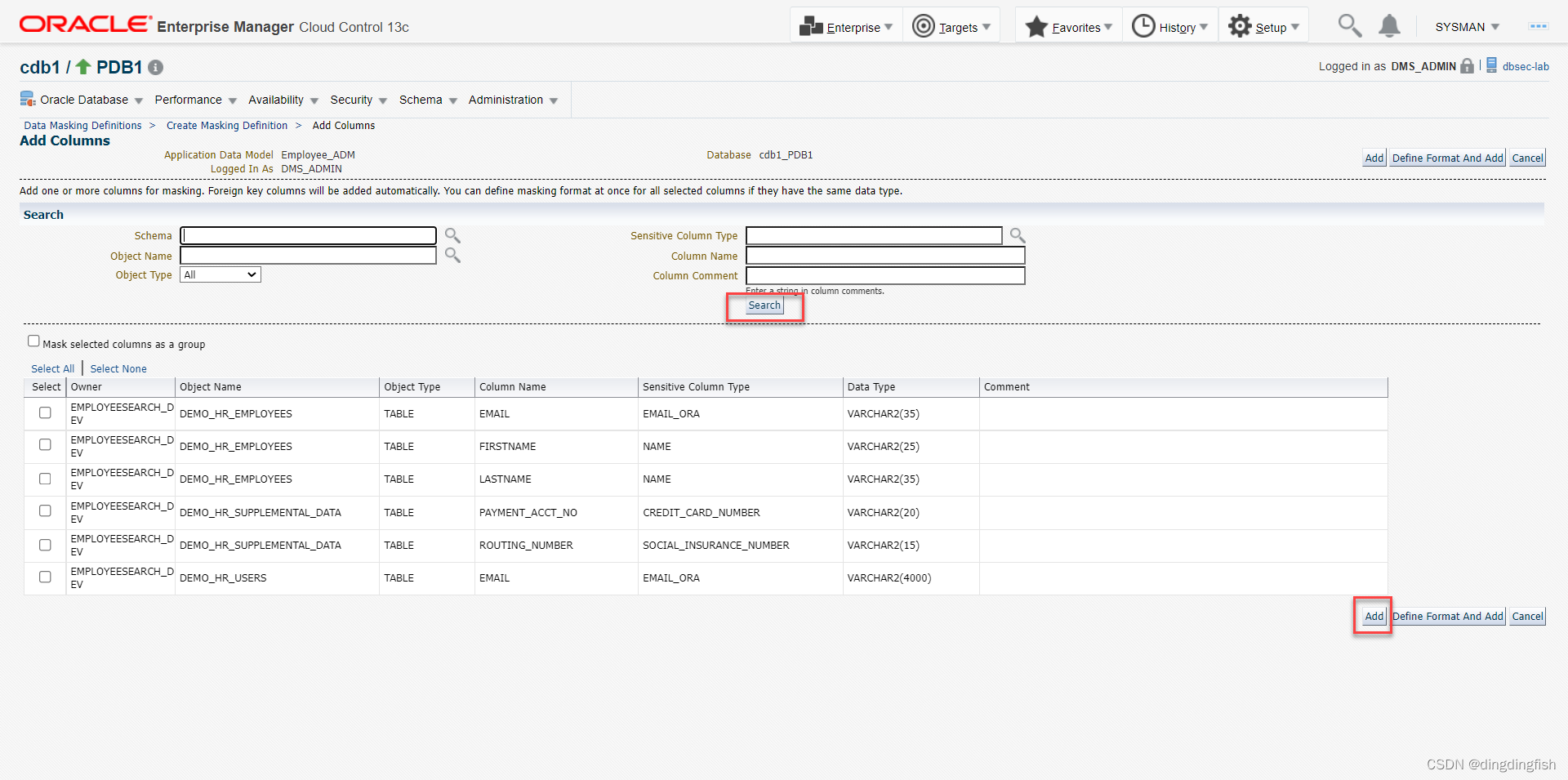1568x780 pixels.
Task: Select the ROUTING_NUMBER row checkbox
Action: [45, 545]
